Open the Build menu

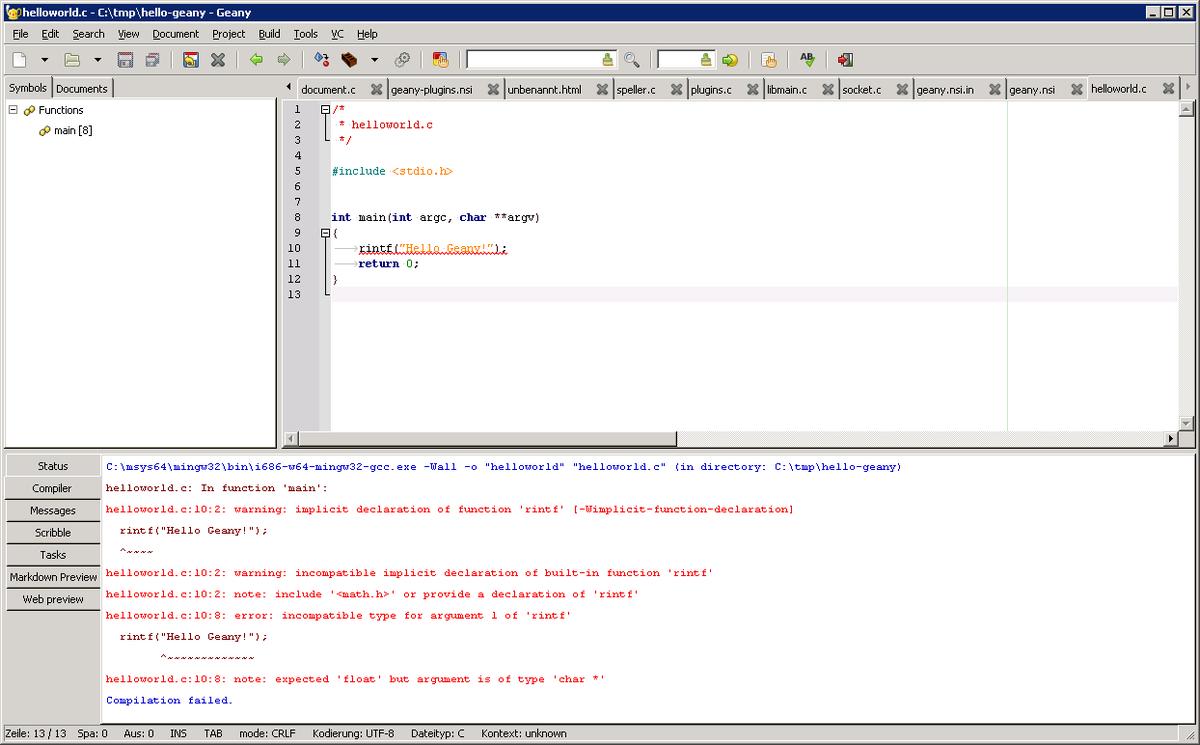point(268,33)
